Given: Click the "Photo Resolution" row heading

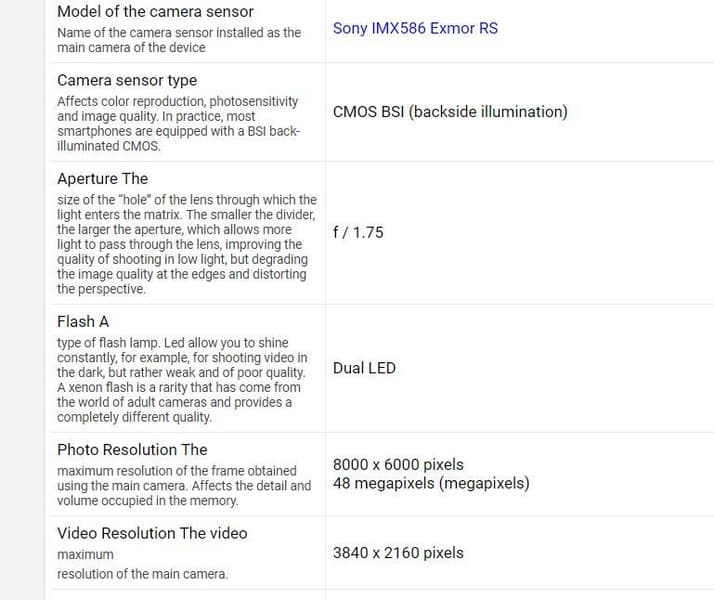Looking at the screenshot, I should coord(132,449).
